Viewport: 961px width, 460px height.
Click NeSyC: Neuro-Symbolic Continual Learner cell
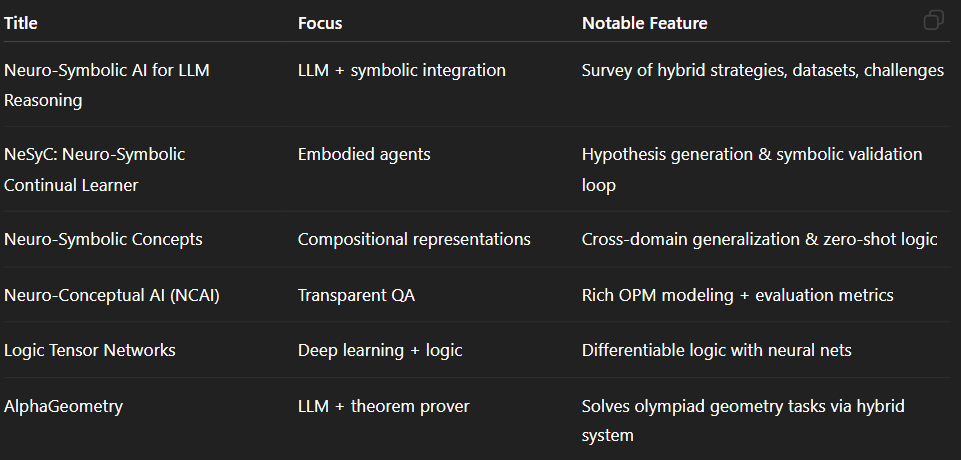pyautogui.click(x=94, y=170)
